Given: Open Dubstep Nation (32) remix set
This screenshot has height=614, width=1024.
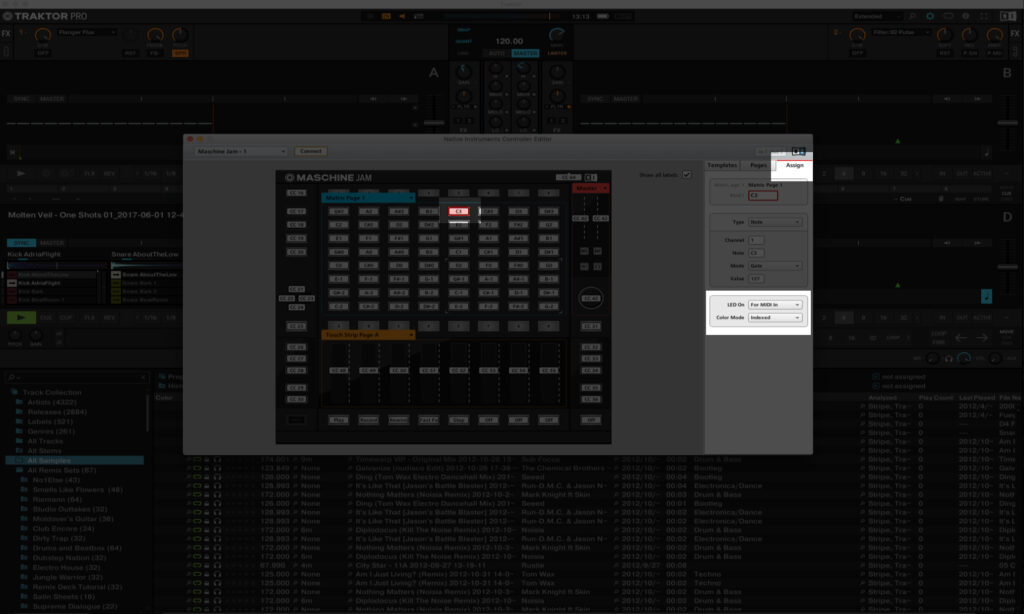Looking at the screenshot, I should click(69, 558).
